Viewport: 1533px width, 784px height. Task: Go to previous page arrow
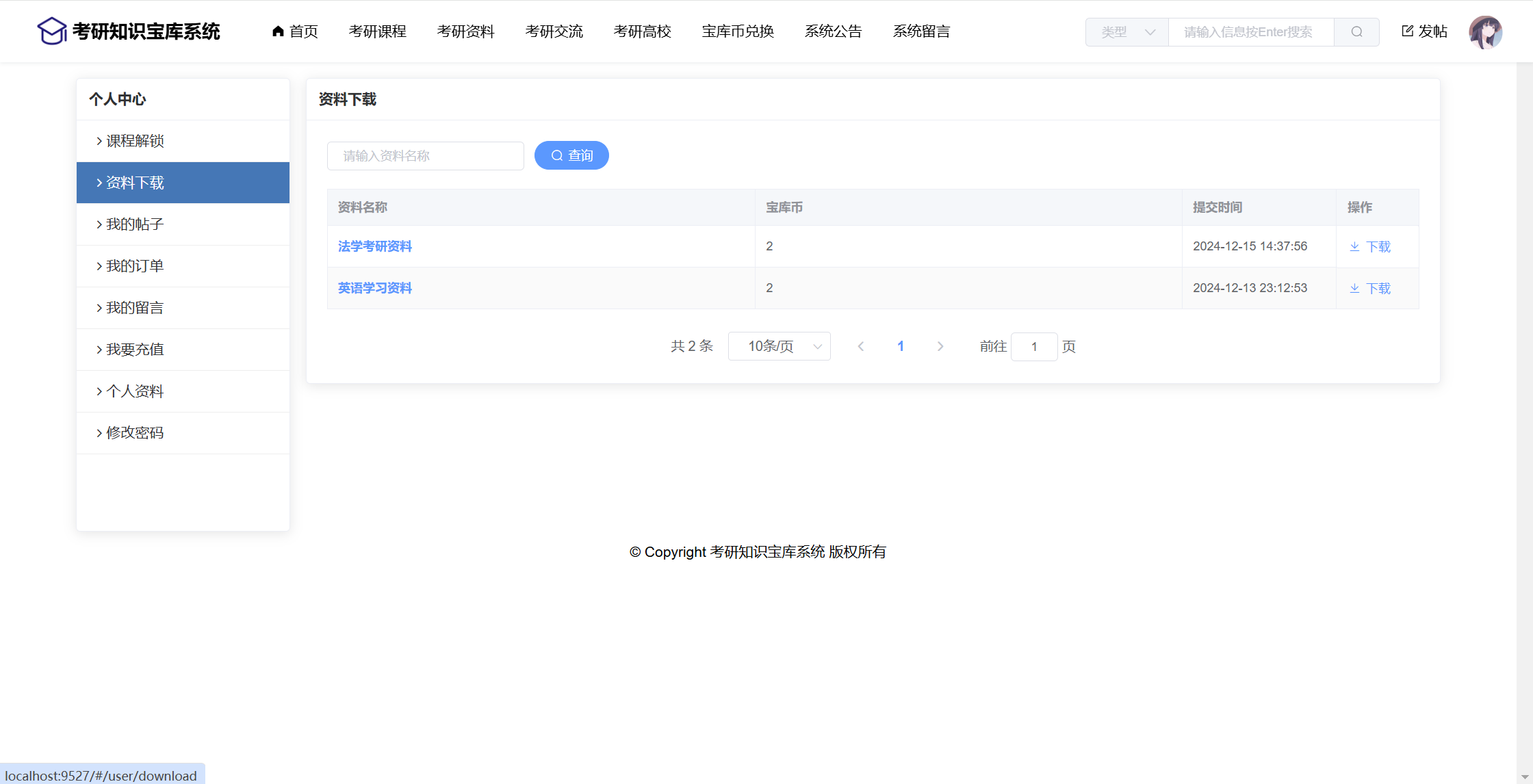pyautogui.click(x=861, y=346)
